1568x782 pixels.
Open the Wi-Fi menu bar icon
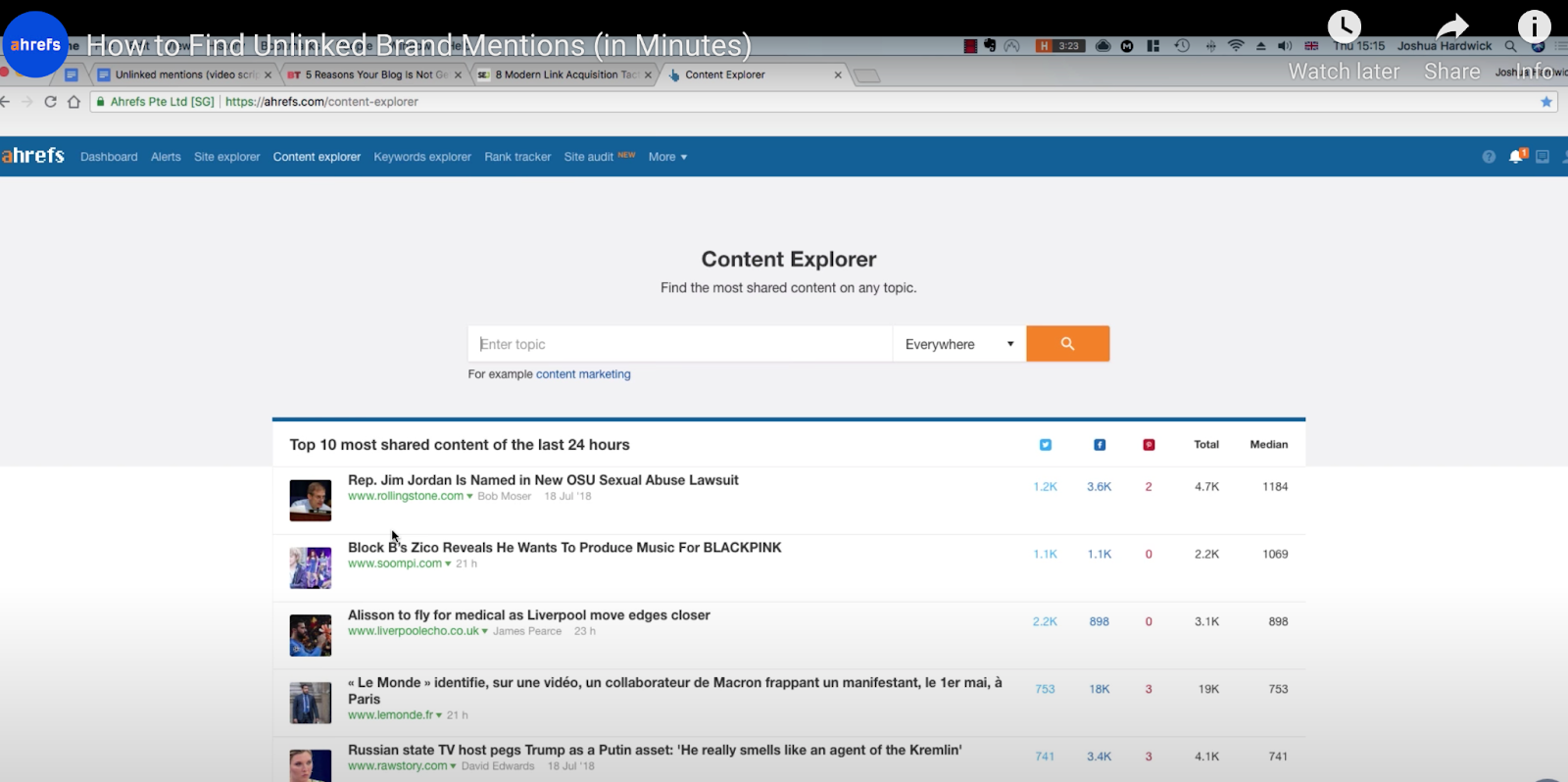pyautogui.click(x=1236, y=46)
